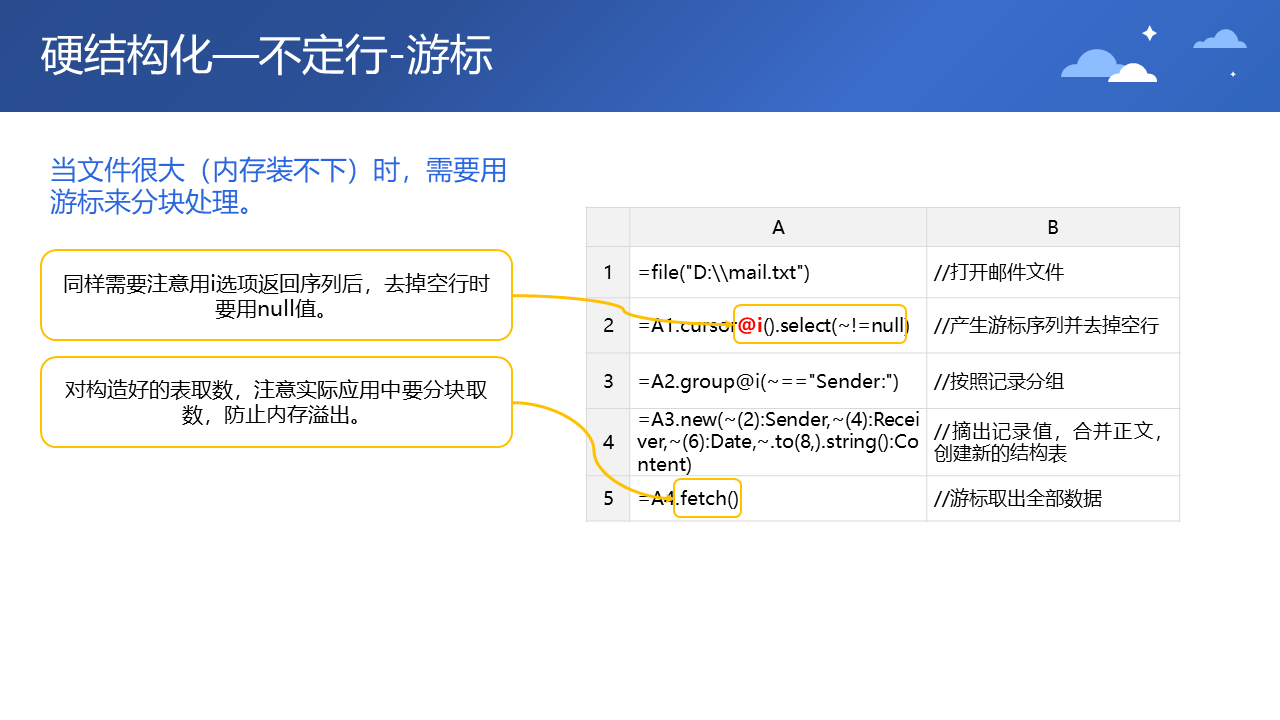This screenshot has width=1280, height=720.
Task: Click row number 1 in the table
Action: [608, 272]
